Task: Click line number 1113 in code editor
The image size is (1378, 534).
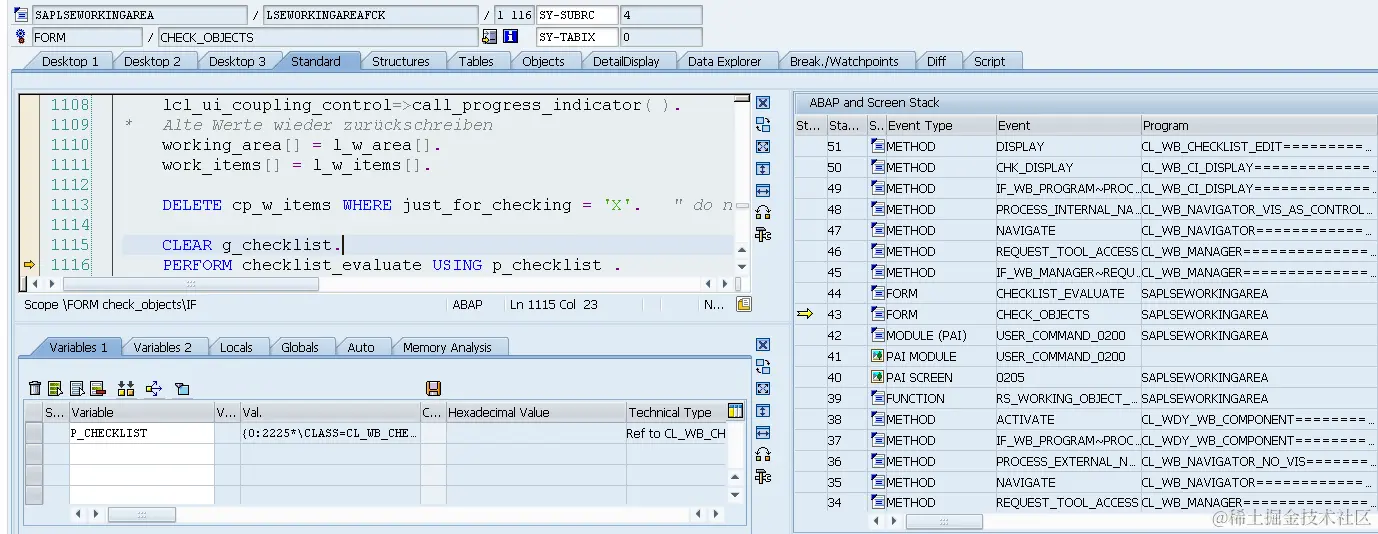Action: [x=70, y=204]
